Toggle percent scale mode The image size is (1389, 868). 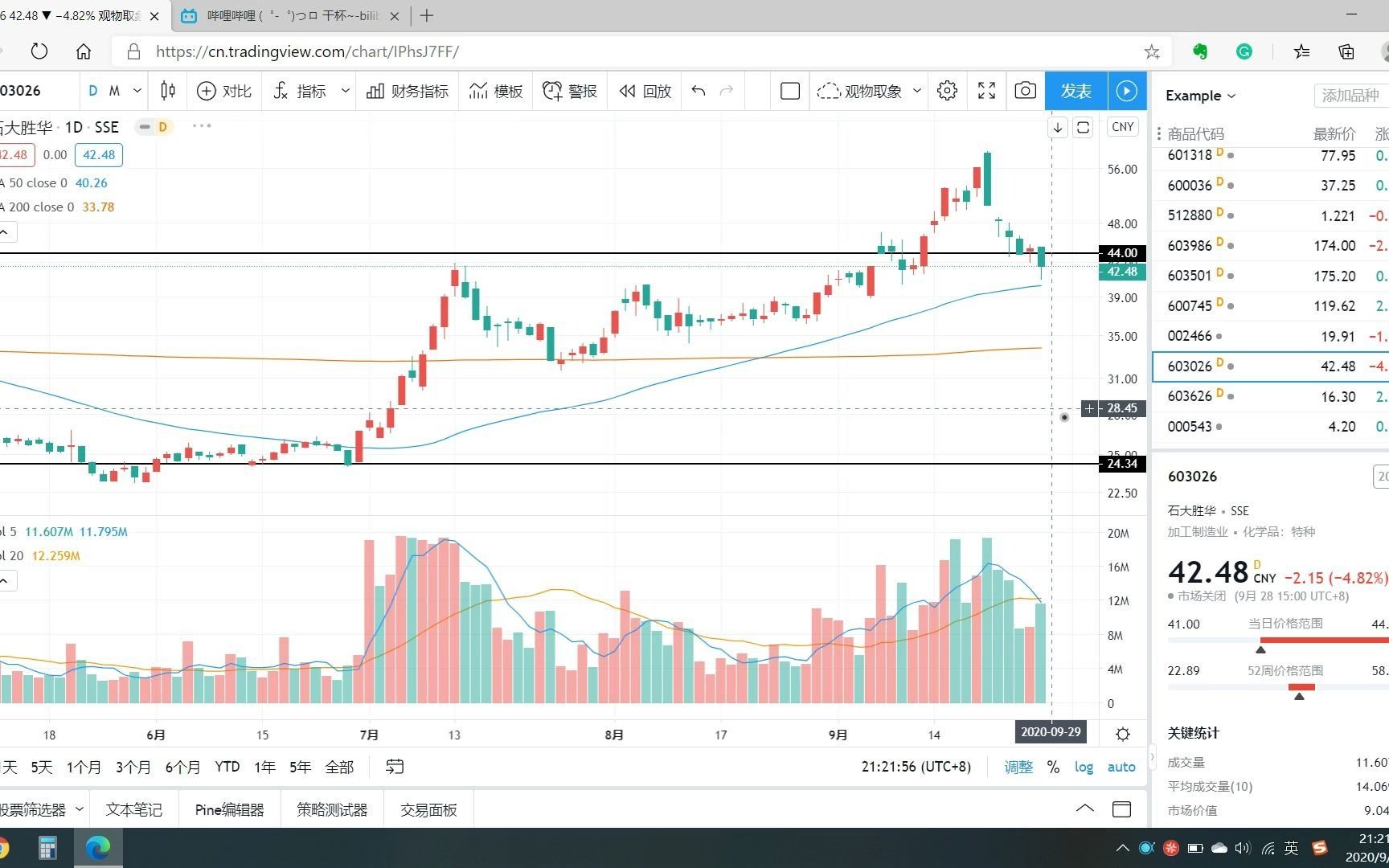[x=1053, y=768]
